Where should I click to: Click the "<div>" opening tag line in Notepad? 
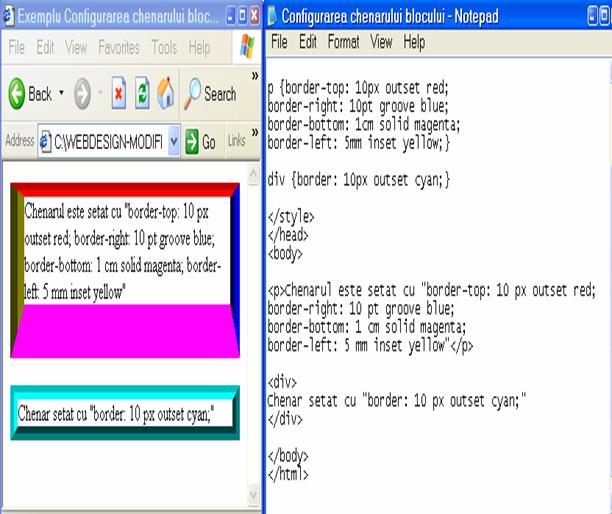pyautogui.click(x=282, y=382)
